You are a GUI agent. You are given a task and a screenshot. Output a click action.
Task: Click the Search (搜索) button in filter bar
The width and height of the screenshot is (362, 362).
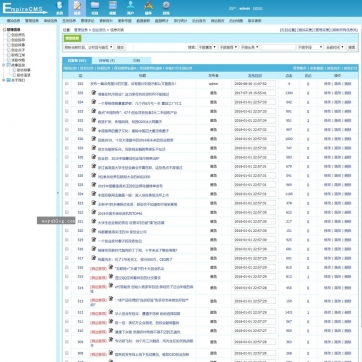tap(352, 47)
